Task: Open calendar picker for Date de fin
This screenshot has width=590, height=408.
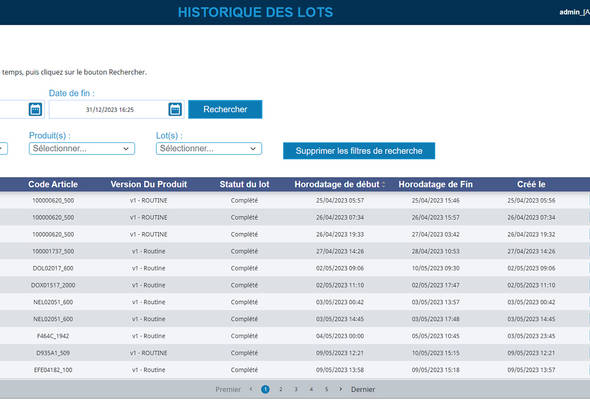Action: click(x=175, y=110)
